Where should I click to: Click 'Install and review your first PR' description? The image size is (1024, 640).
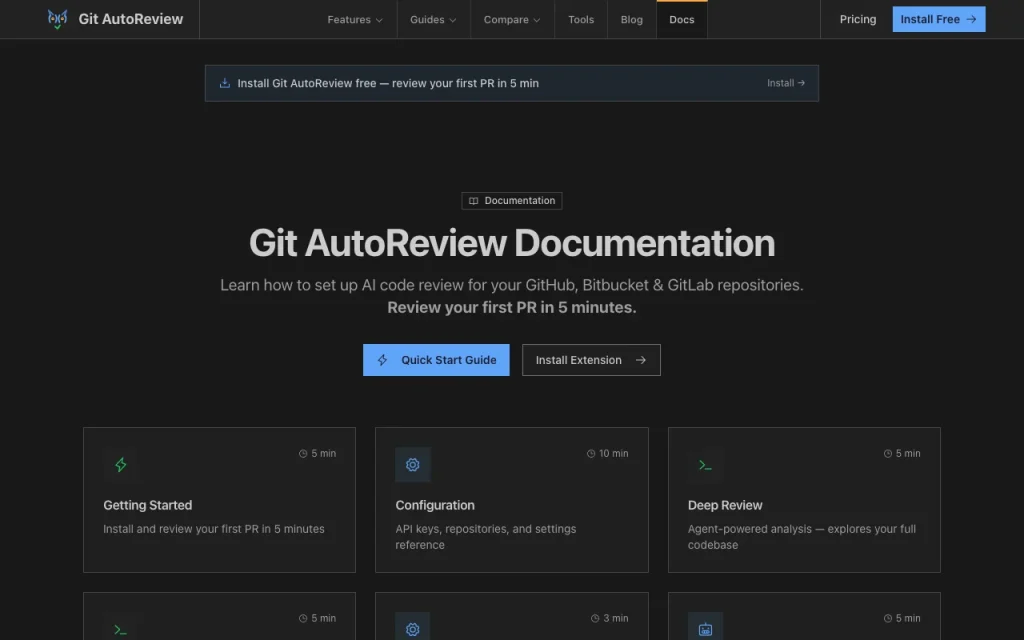click(x=214, y=528)
